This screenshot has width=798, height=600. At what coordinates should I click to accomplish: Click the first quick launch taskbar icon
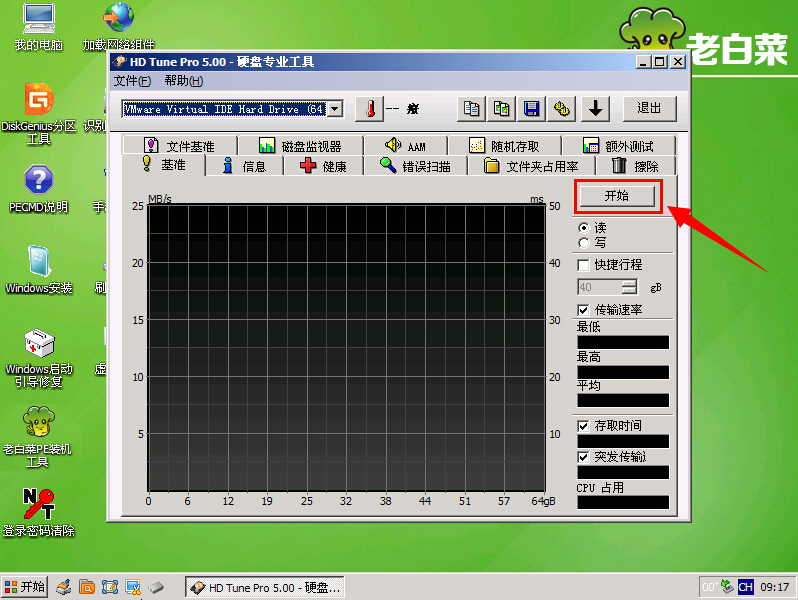point(64,587)
